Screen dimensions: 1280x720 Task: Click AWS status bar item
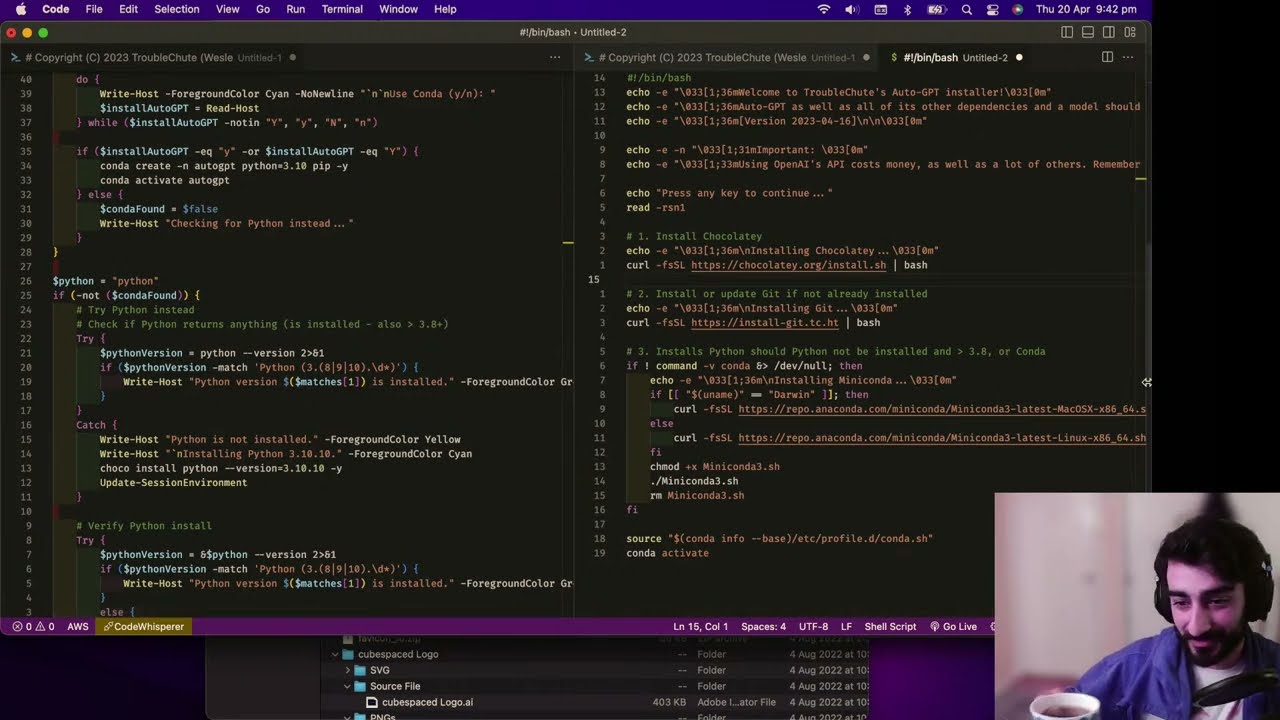pos(78,627)
